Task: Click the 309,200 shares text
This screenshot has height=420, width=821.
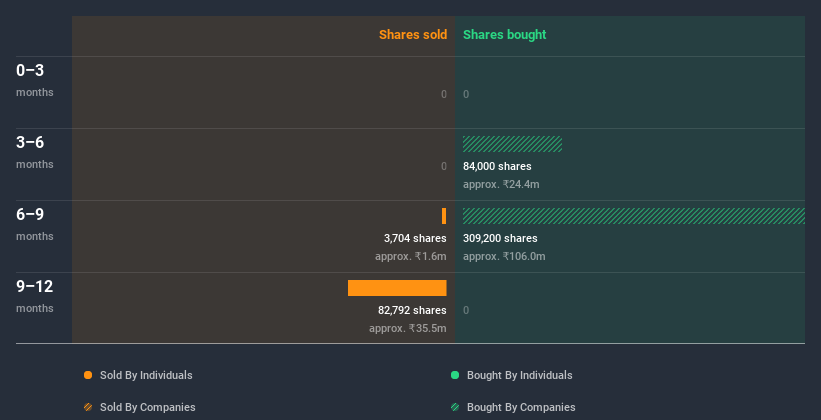Action: [x=500, y=238]
